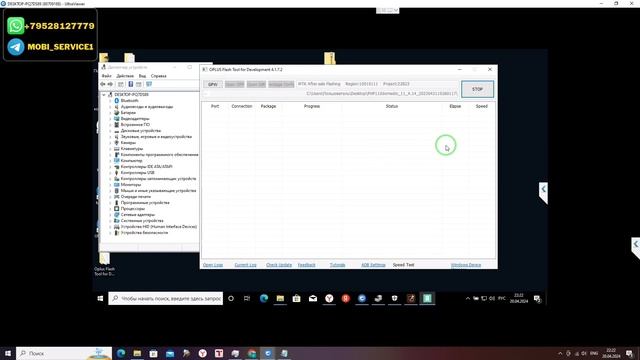The image size is (640, 360).
Task: Open the Tutorials link
Action: click(x=337, y=265)
